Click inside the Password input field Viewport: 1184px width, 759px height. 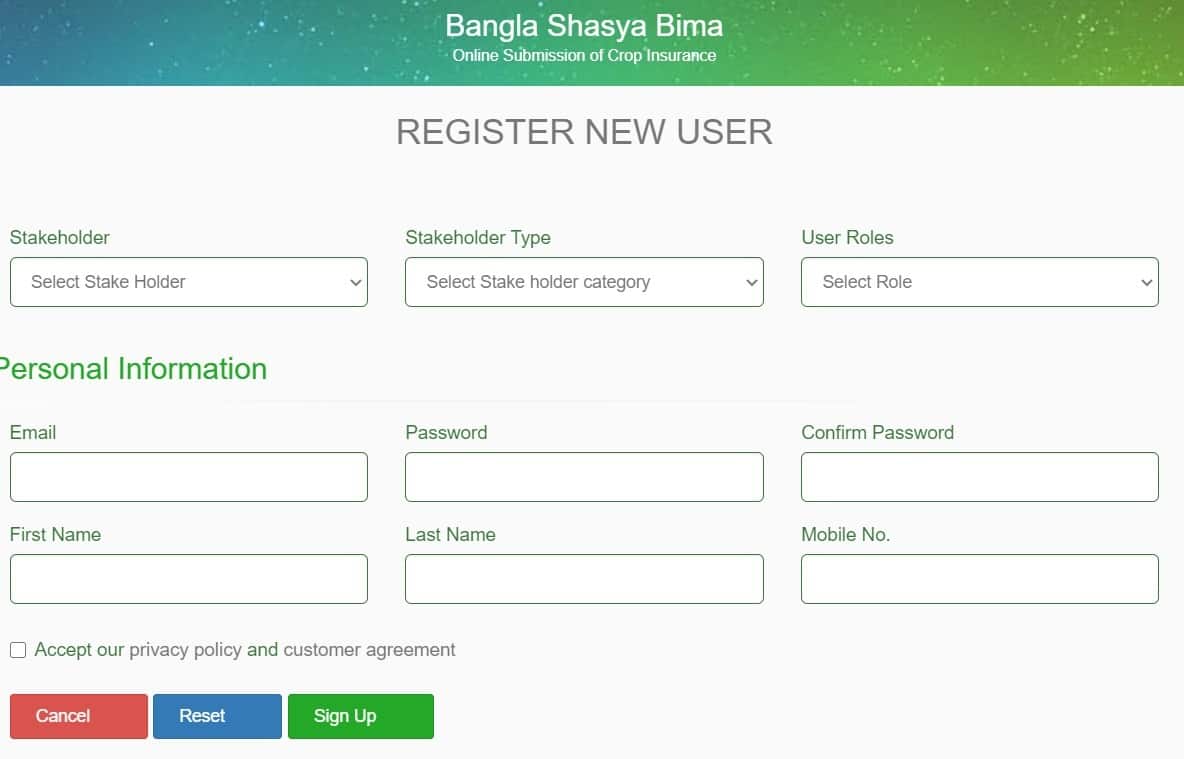(584, 477)
